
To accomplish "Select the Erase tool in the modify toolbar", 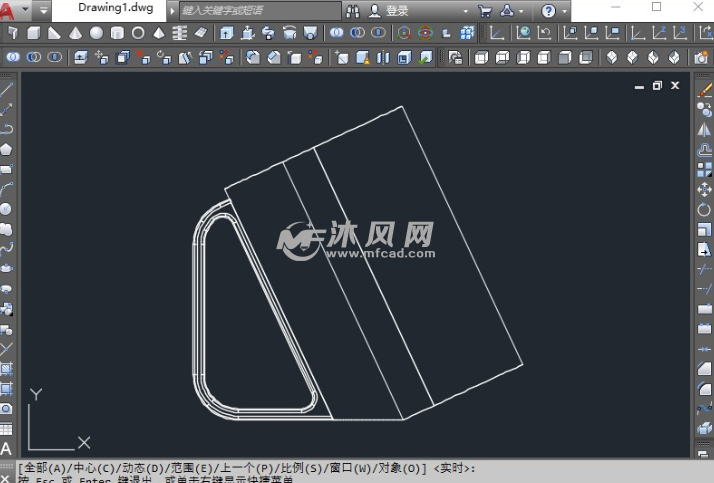I will [x=704, y=90].
